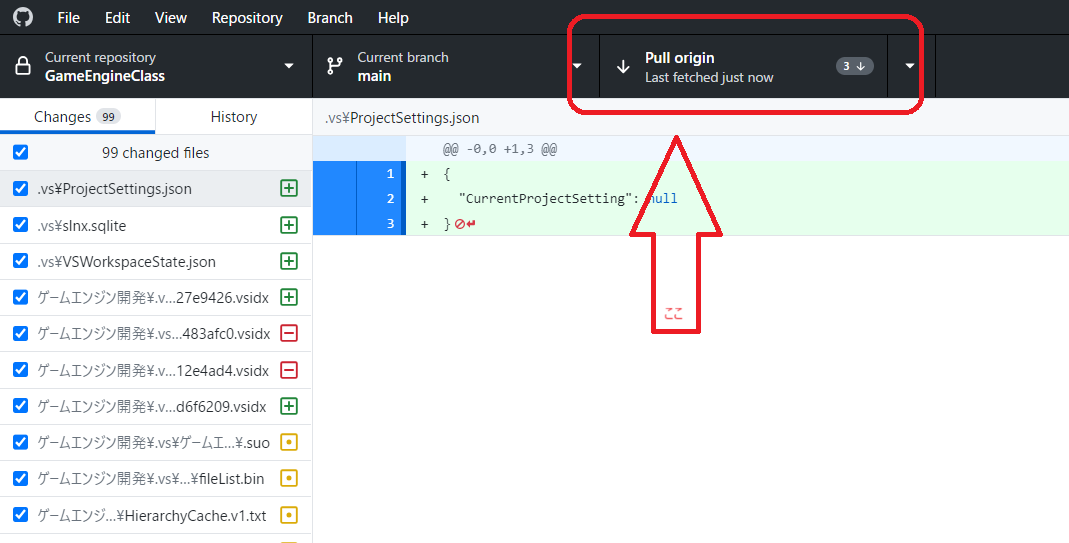Click line number 2 in the diff

pyautogui.click(x=390, y=198)
